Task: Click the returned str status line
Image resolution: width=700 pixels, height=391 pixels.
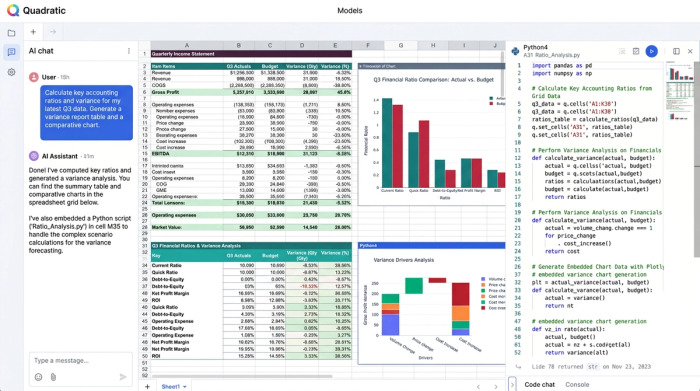Action: pos(591,366)
